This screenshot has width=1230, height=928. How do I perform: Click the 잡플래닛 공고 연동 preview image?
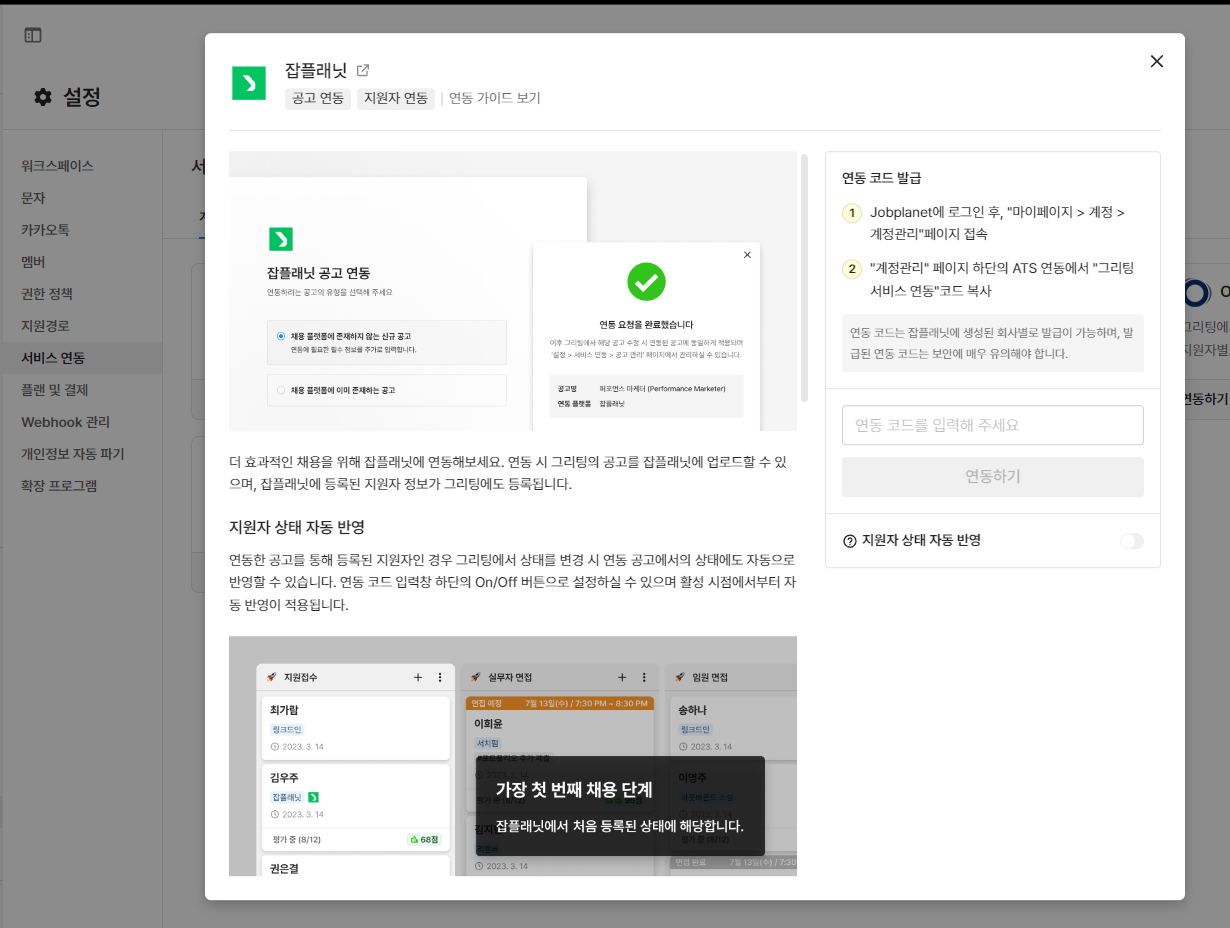tap(513, 291)
